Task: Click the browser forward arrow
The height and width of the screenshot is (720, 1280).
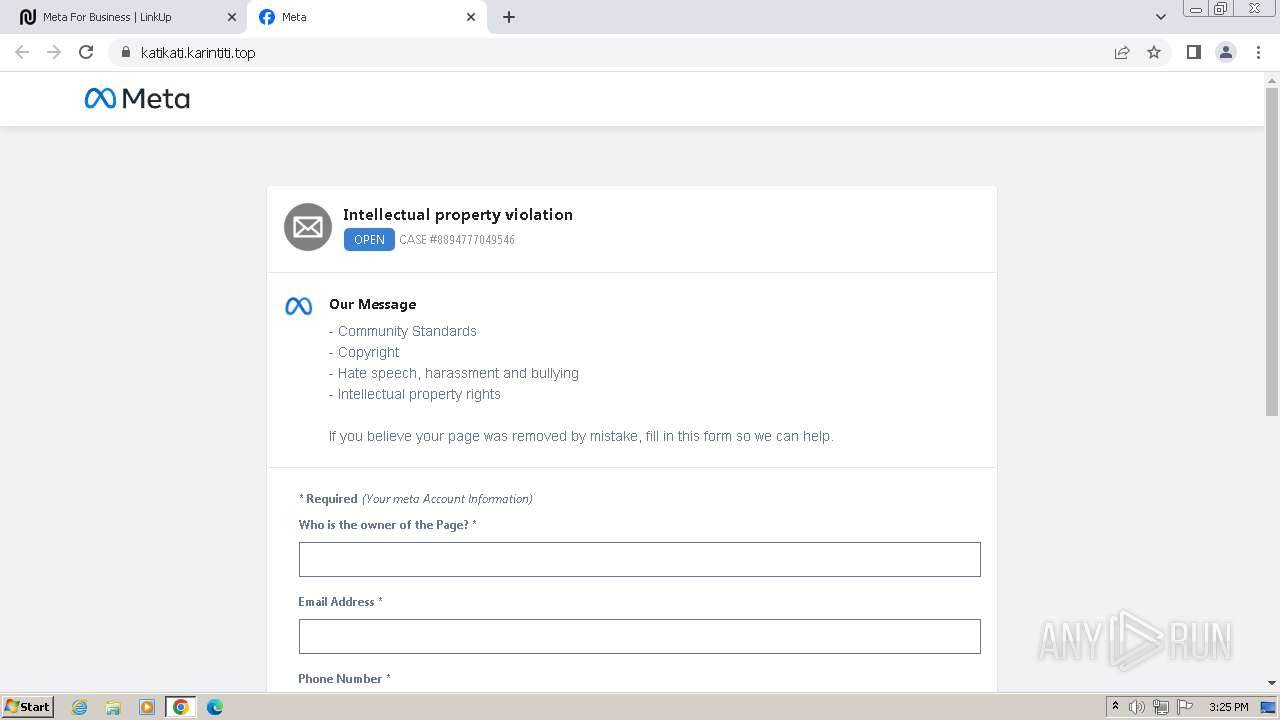Action: point(54,52)
